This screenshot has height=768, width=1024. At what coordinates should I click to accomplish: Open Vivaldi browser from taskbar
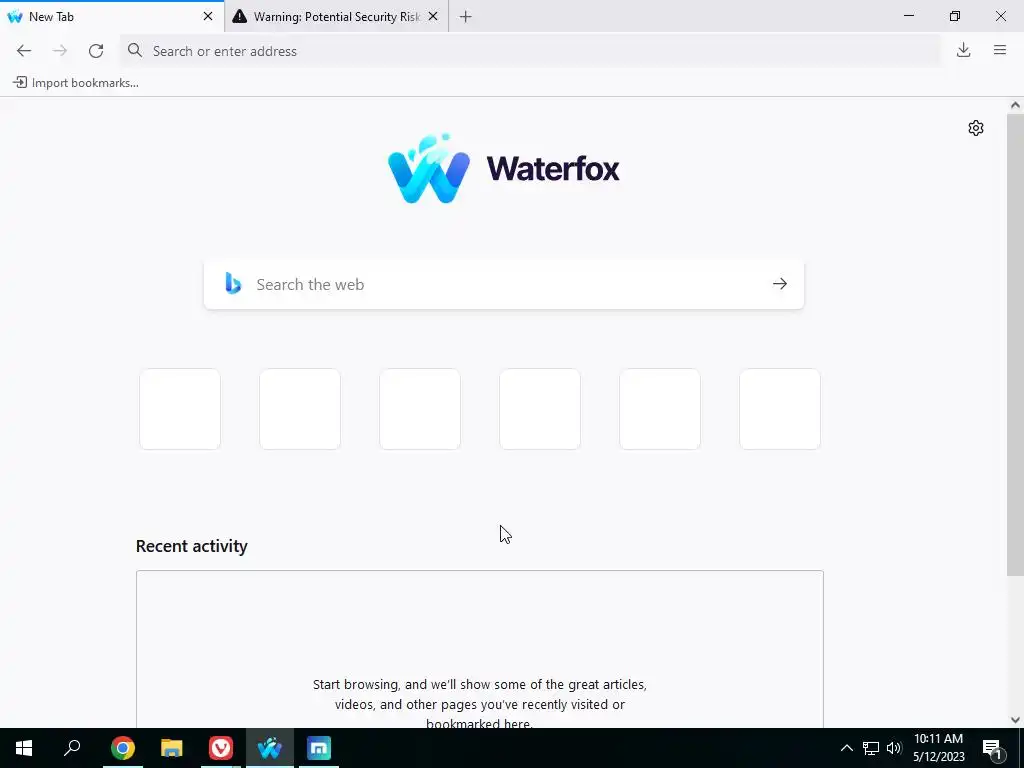(221, 748)
